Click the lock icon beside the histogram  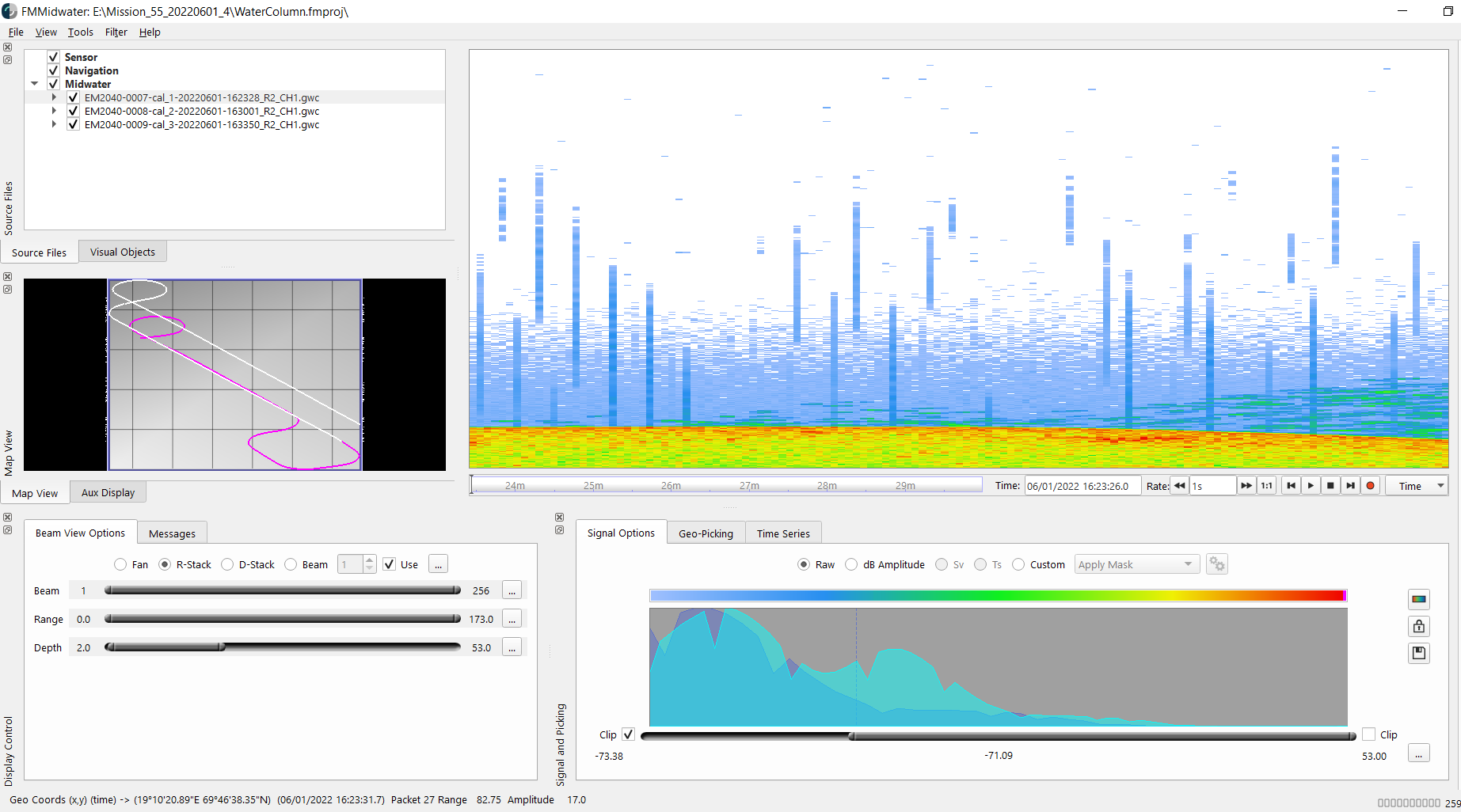point(1418,626)
